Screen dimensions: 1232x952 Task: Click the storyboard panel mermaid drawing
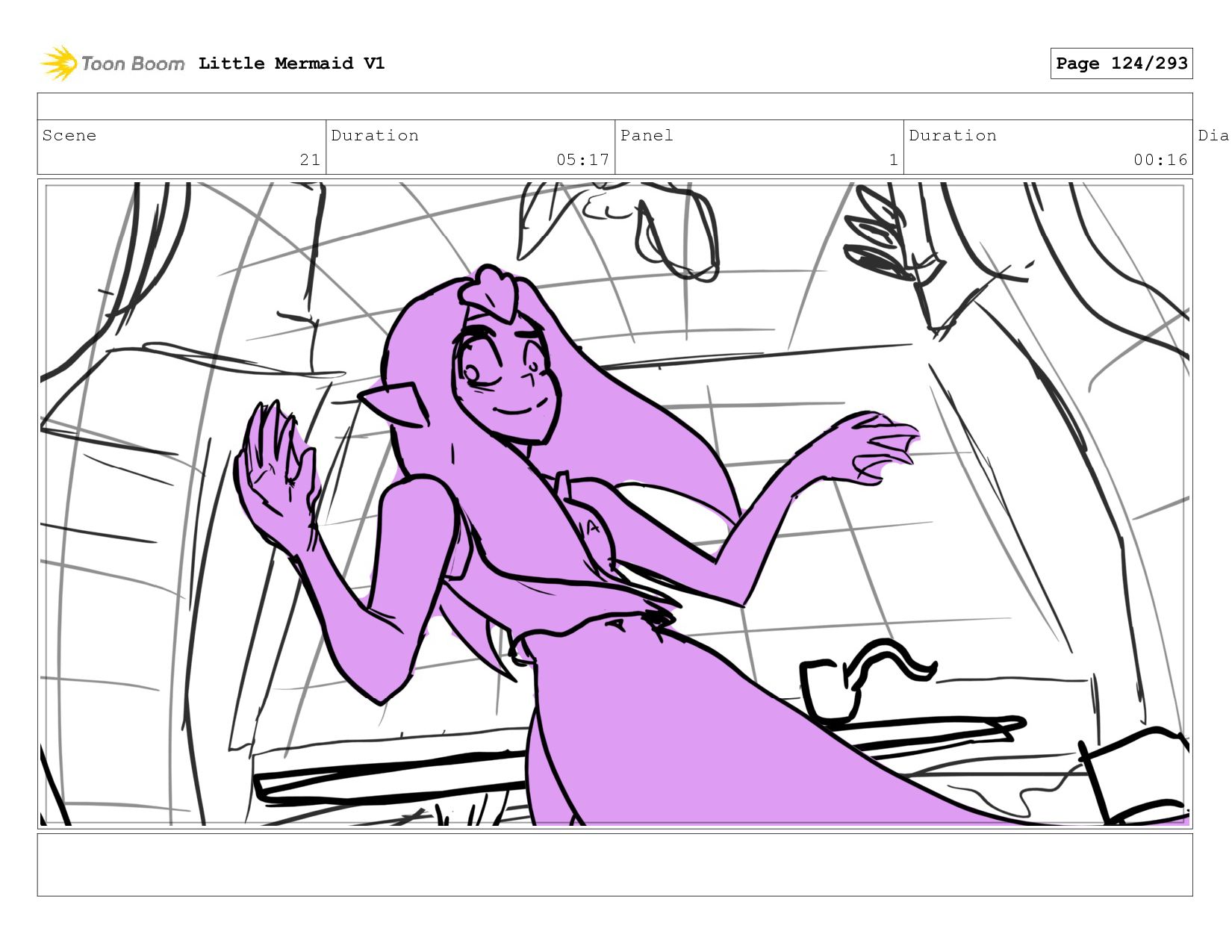(615, 504)
